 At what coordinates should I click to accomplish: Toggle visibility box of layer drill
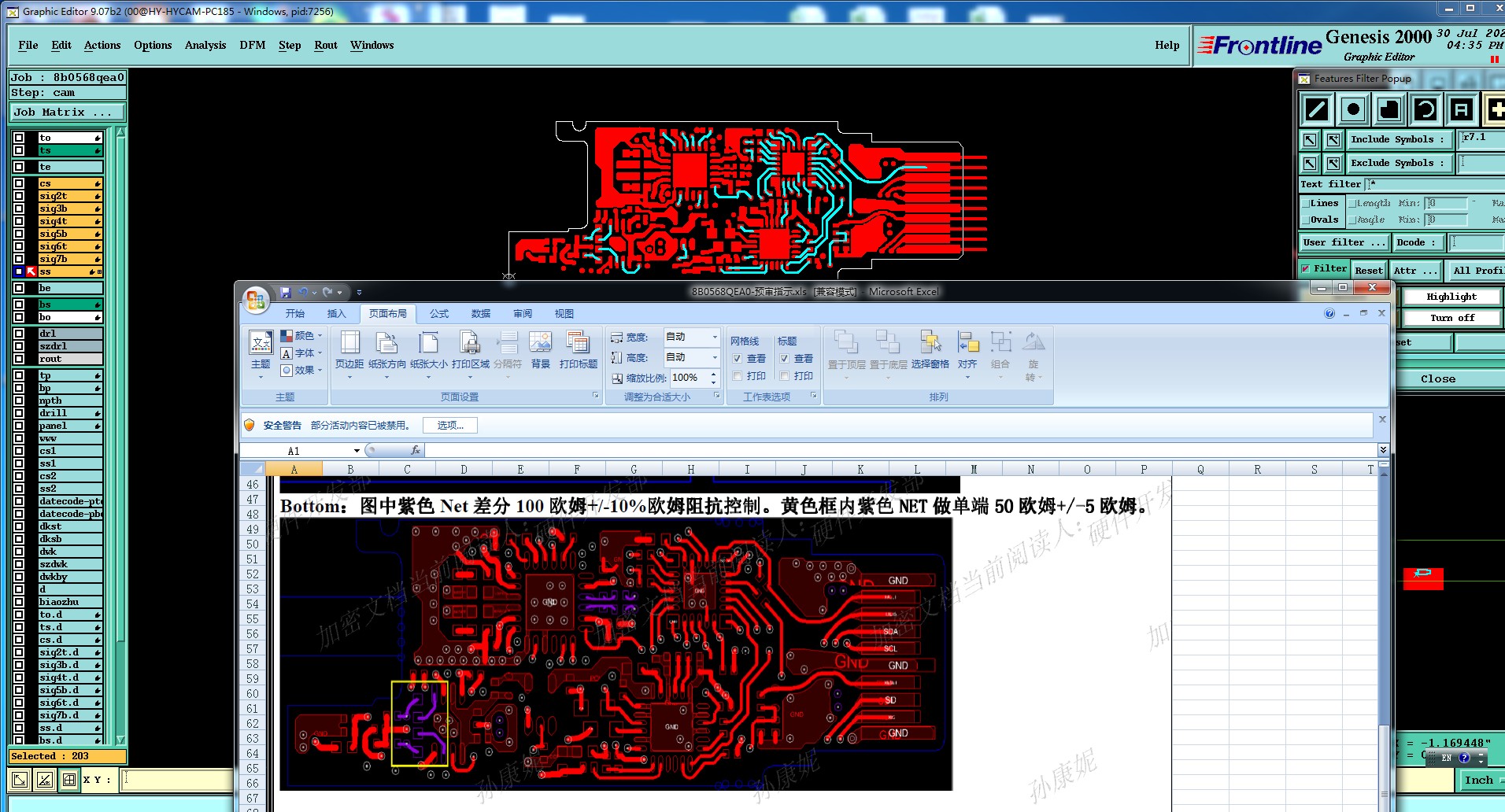pos(19,413)
